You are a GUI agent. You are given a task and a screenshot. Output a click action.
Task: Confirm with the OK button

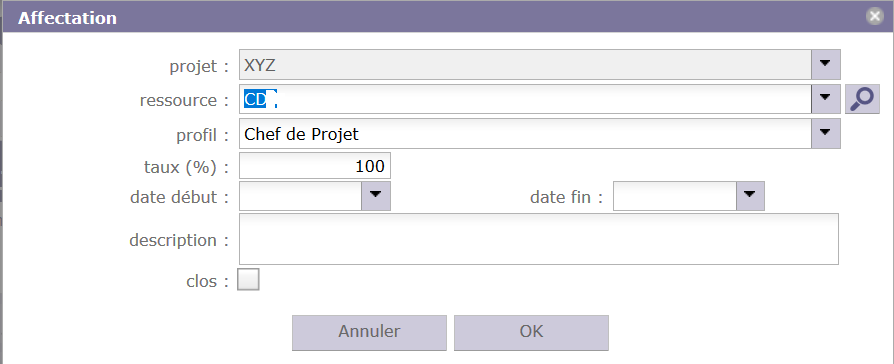point(531,333)
